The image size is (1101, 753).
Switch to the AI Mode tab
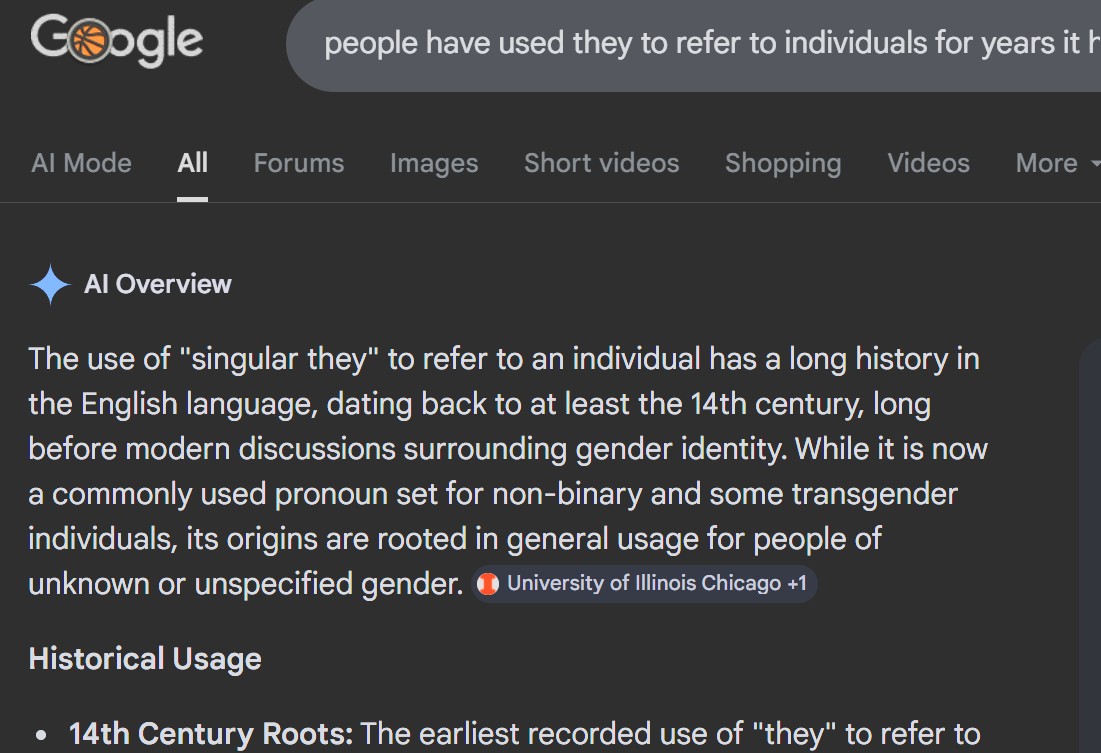pos(81,163)
